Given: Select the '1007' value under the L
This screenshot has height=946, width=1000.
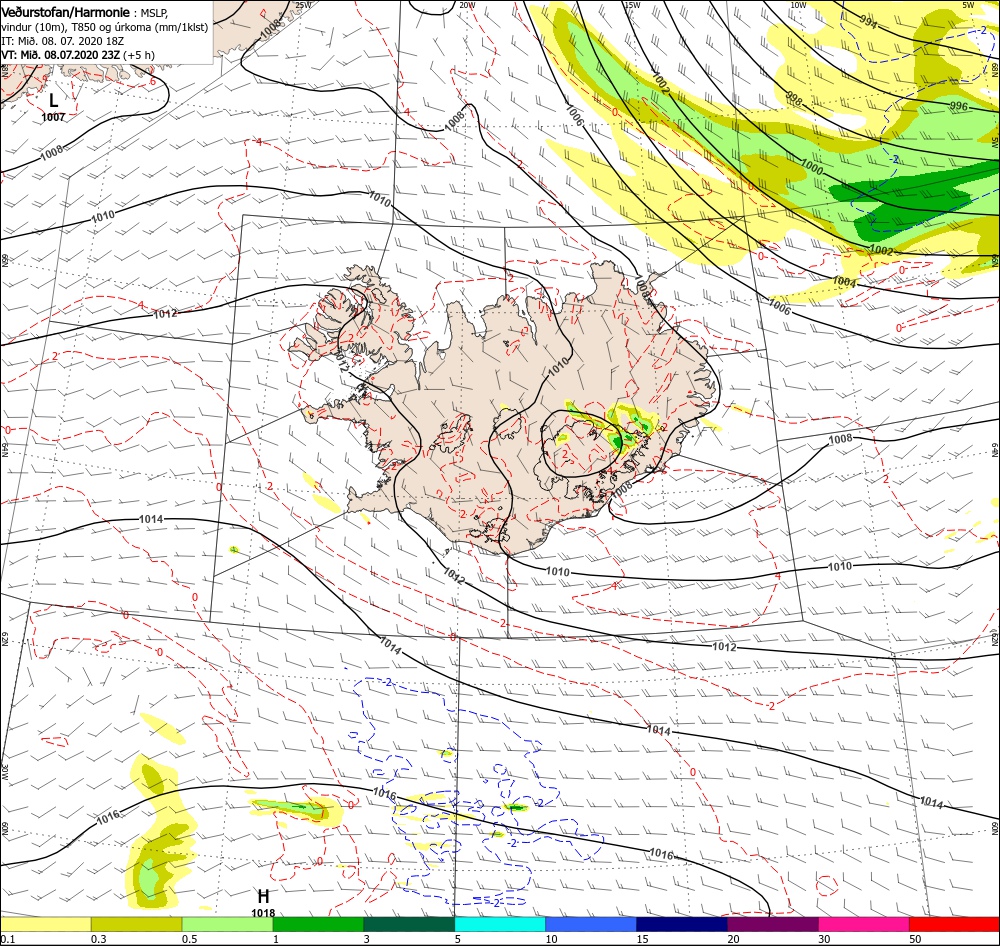Looking at the screenshot, I should pyautogui.click(x=54, y=117).
